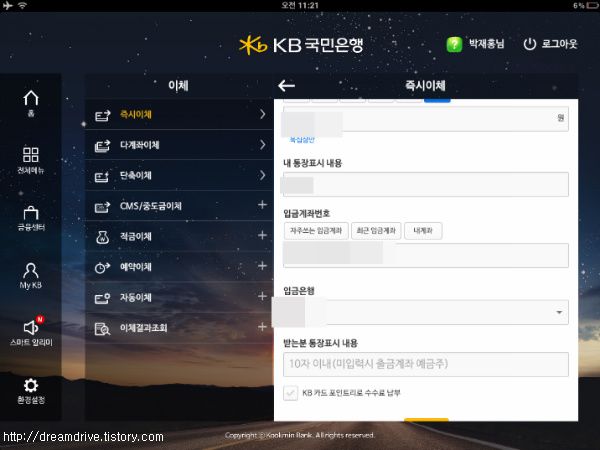This screenshot has height=450, width=600.
Task: Select the 단축이체 menu item
Action: 179,176
